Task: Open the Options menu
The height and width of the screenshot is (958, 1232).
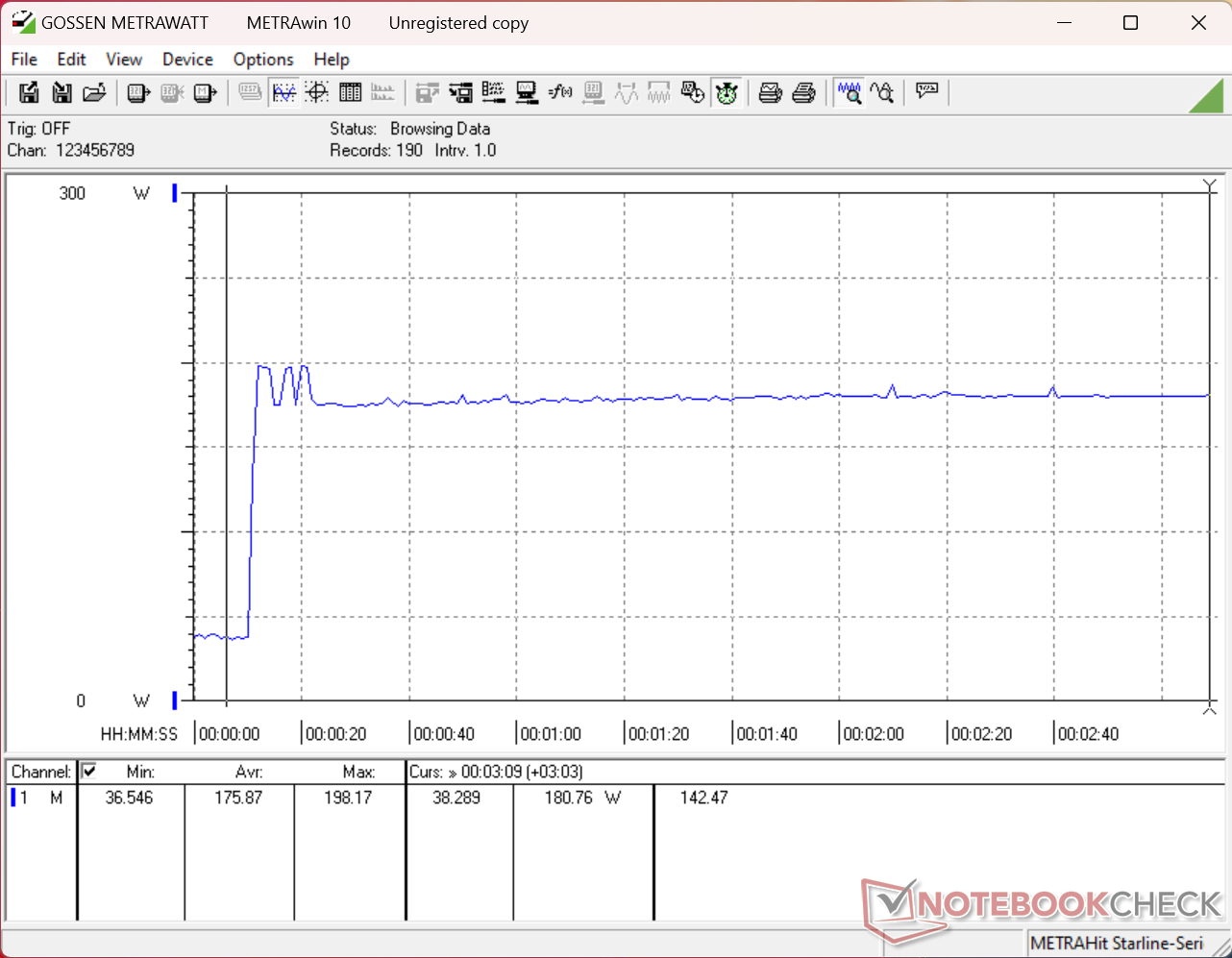Action: coord(263,60)
